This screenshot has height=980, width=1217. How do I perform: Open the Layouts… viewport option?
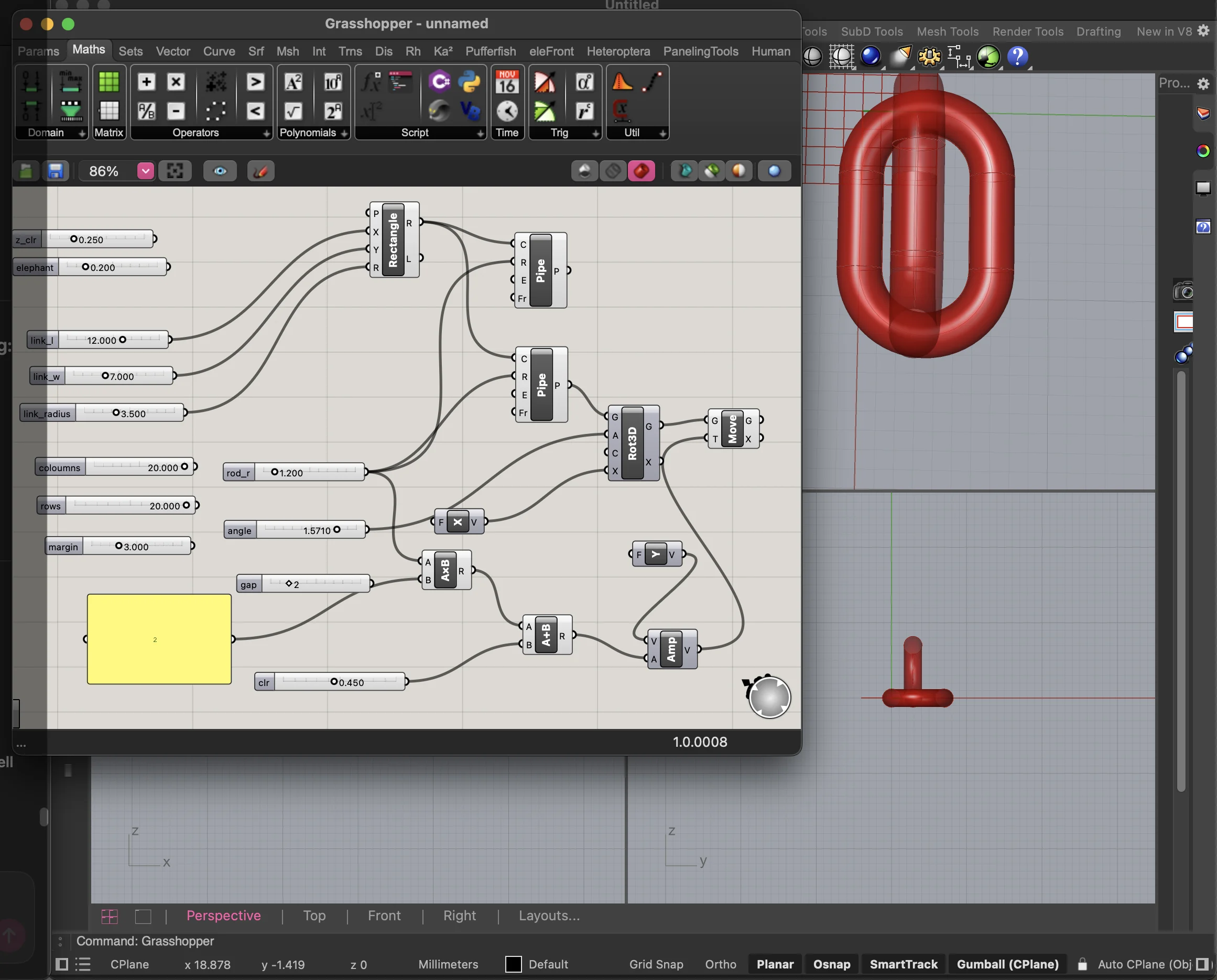click(x=549, y=916)
